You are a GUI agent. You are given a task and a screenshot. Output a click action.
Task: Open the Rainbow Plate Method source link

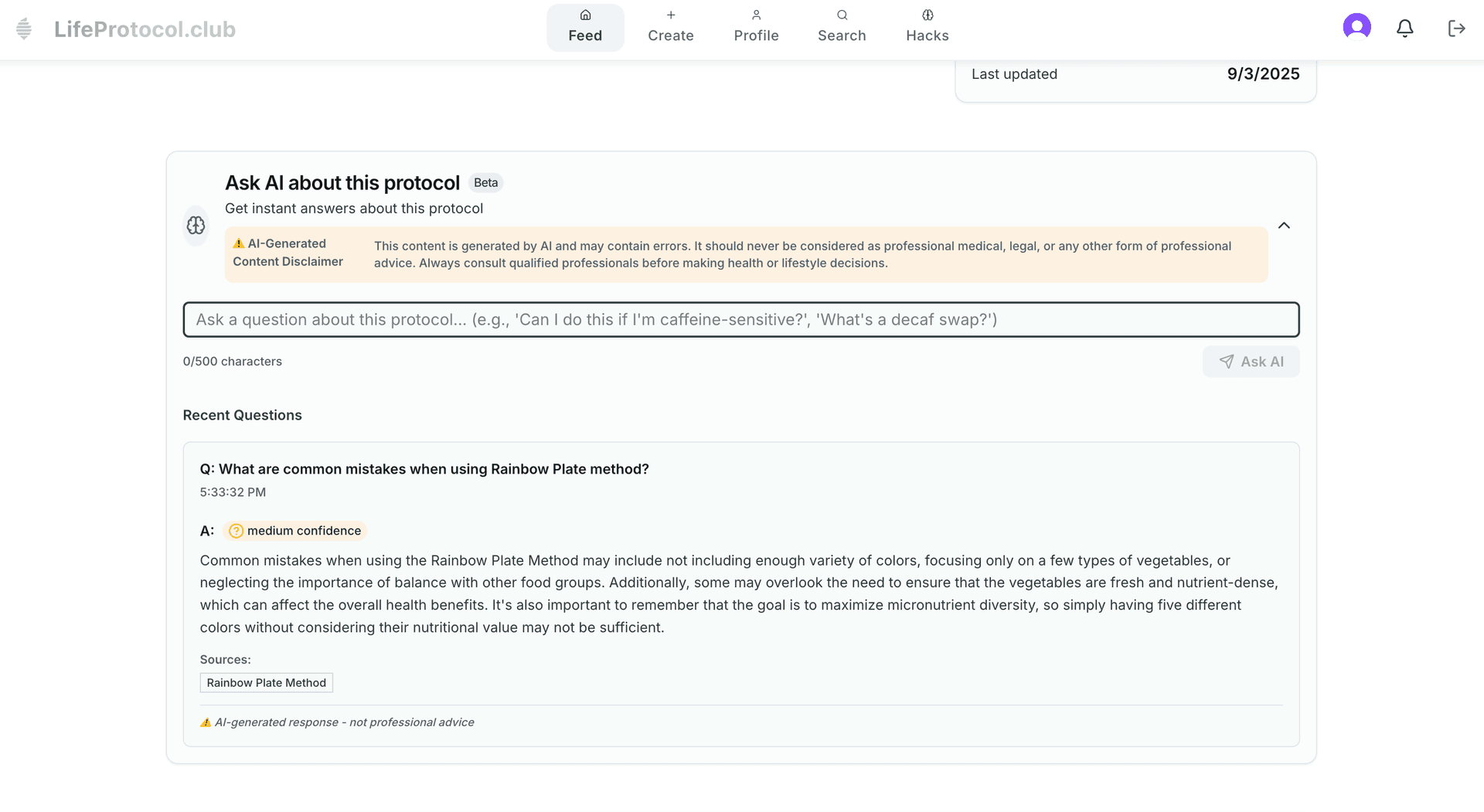point(266,683)
